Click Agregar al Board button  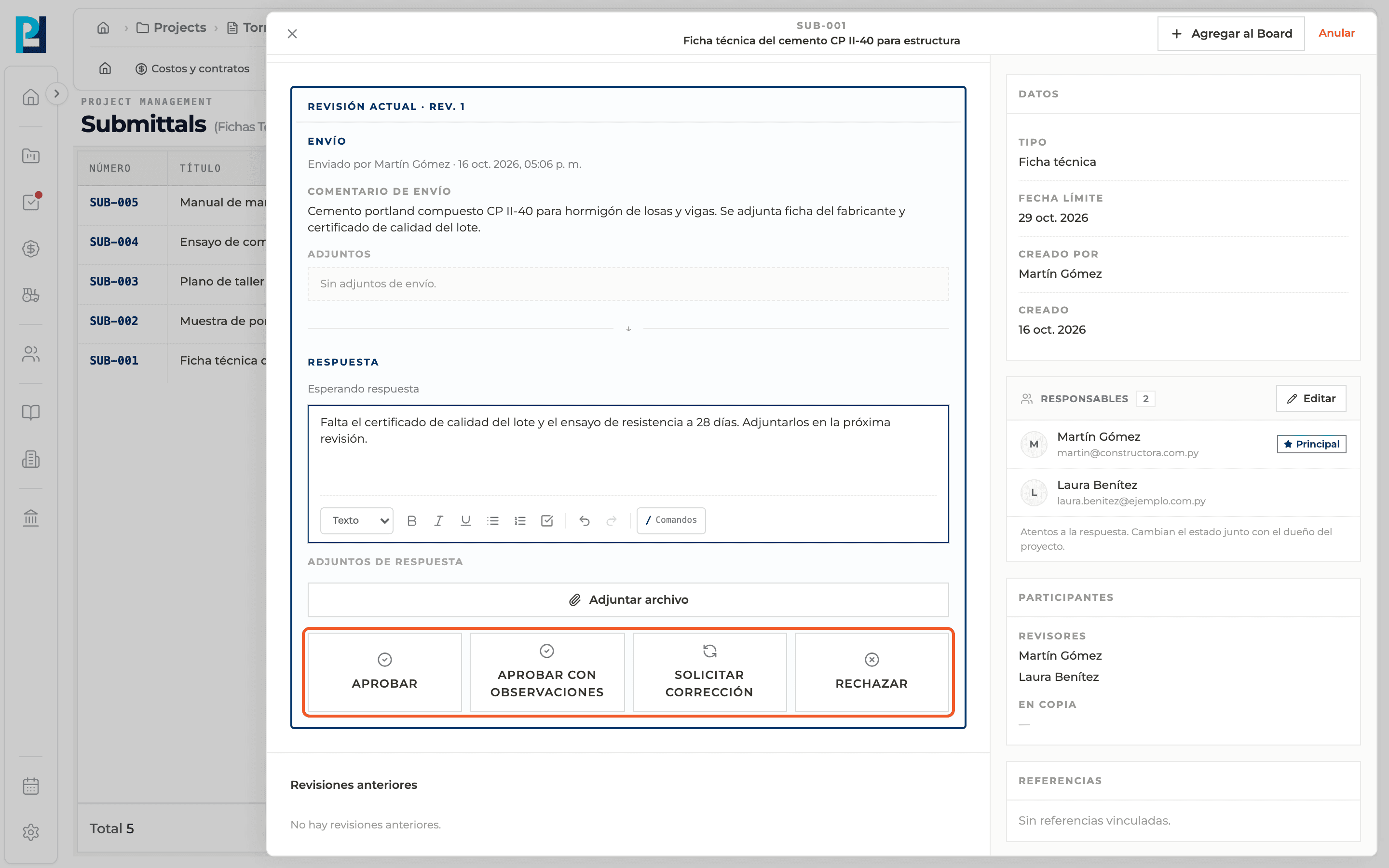pos(1231,34)
